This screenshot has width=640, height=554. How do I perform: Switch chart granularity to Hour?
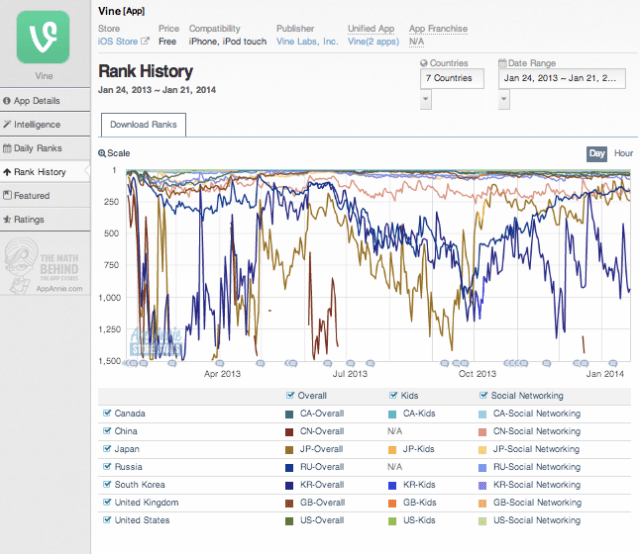click(x=623, y=154)
